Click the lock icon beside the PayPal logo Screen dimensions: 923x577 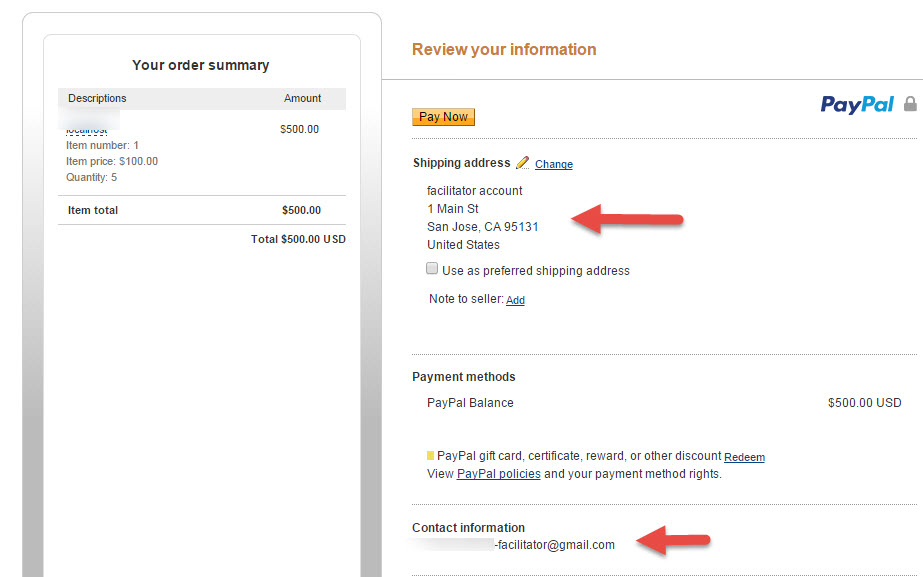(x=910, y=103)
